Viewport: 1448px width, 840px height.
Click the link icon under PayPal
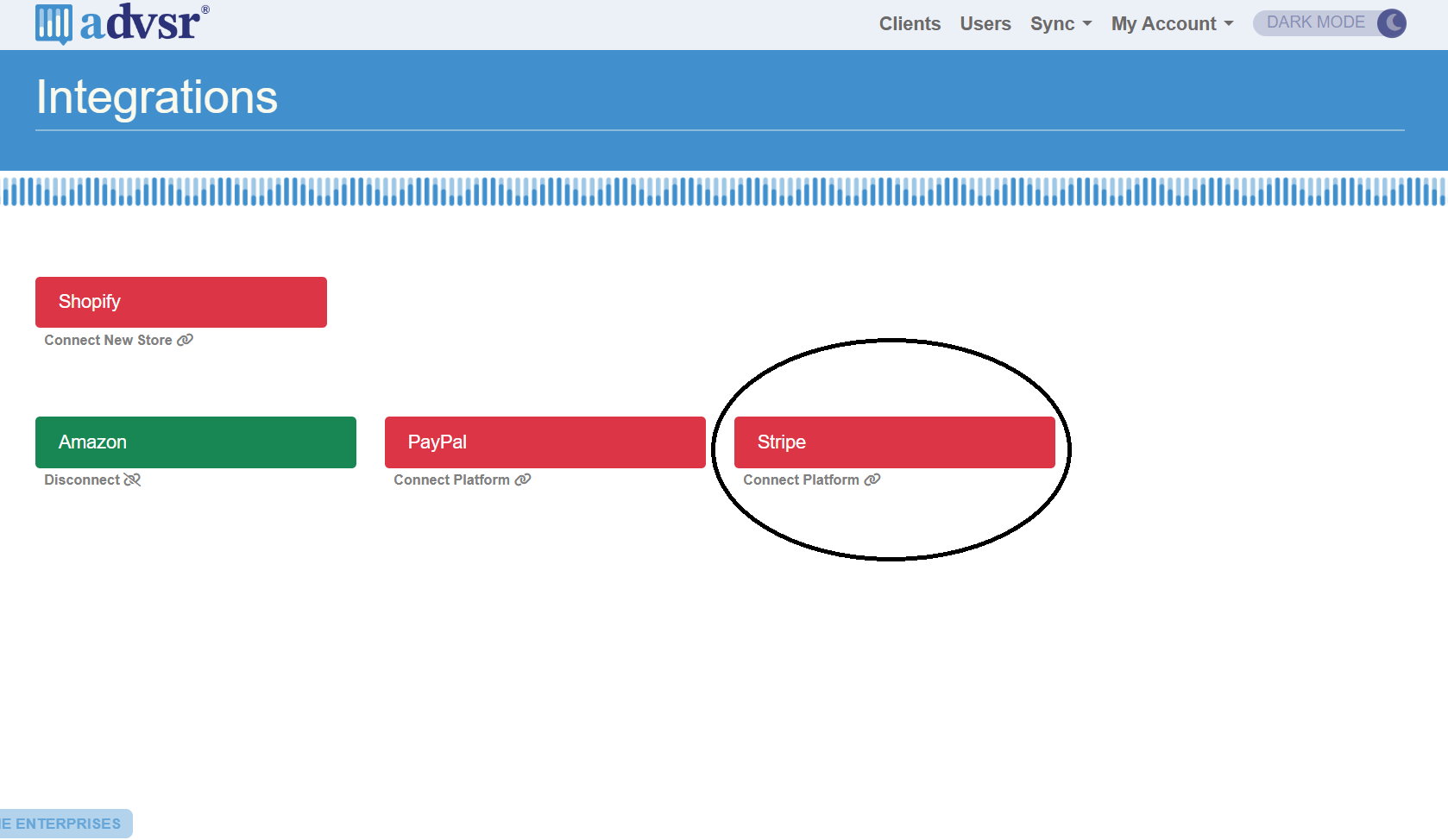click(523, 480)
